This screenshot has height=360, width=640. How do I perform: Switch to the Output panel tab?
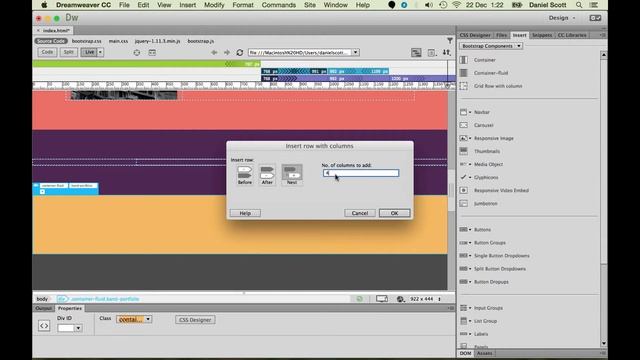[x=43, y=308]
